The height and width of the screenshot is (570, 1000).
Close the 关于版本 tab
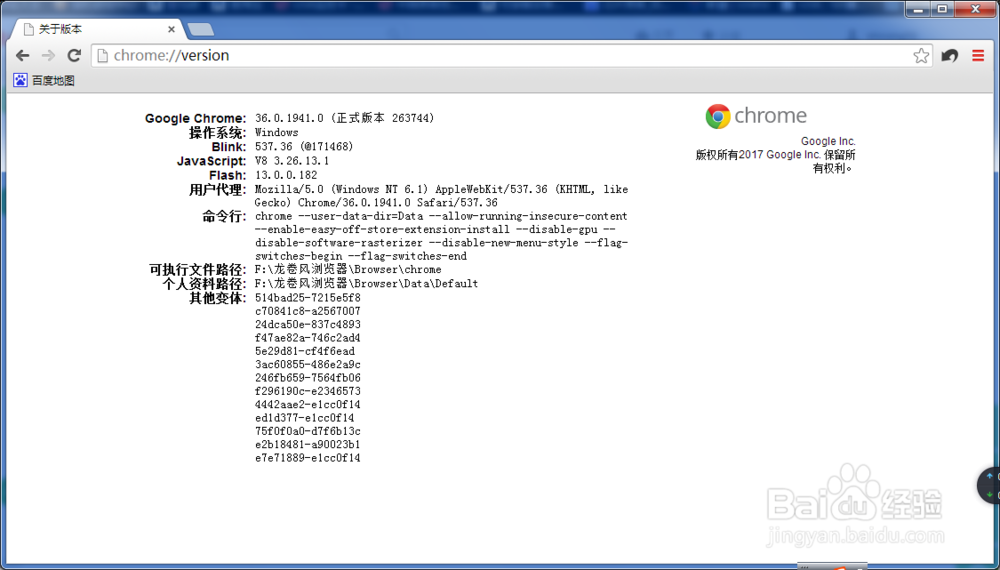171,29
